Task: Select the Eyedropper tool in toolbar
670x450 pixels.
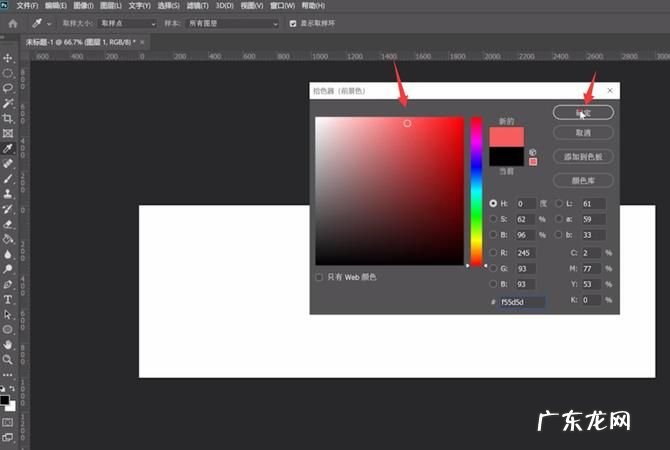Action: point(8,148)
